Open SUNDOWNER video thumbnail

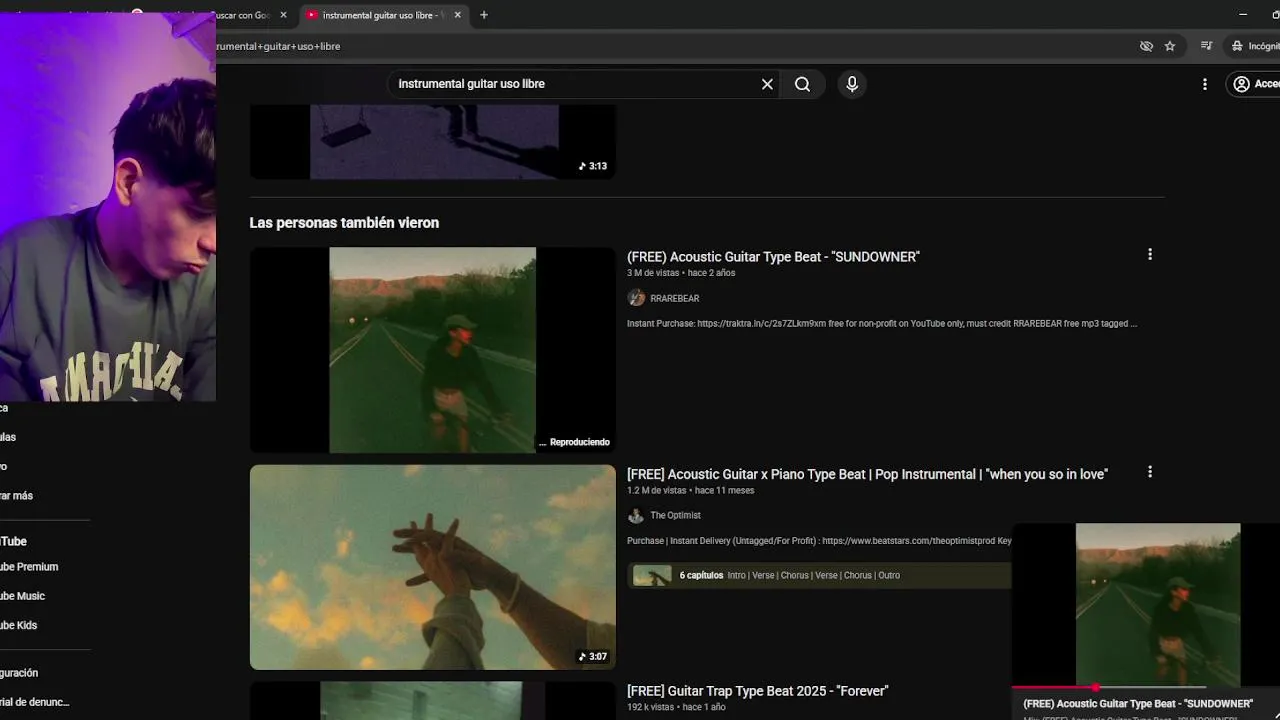pos(432,350)
